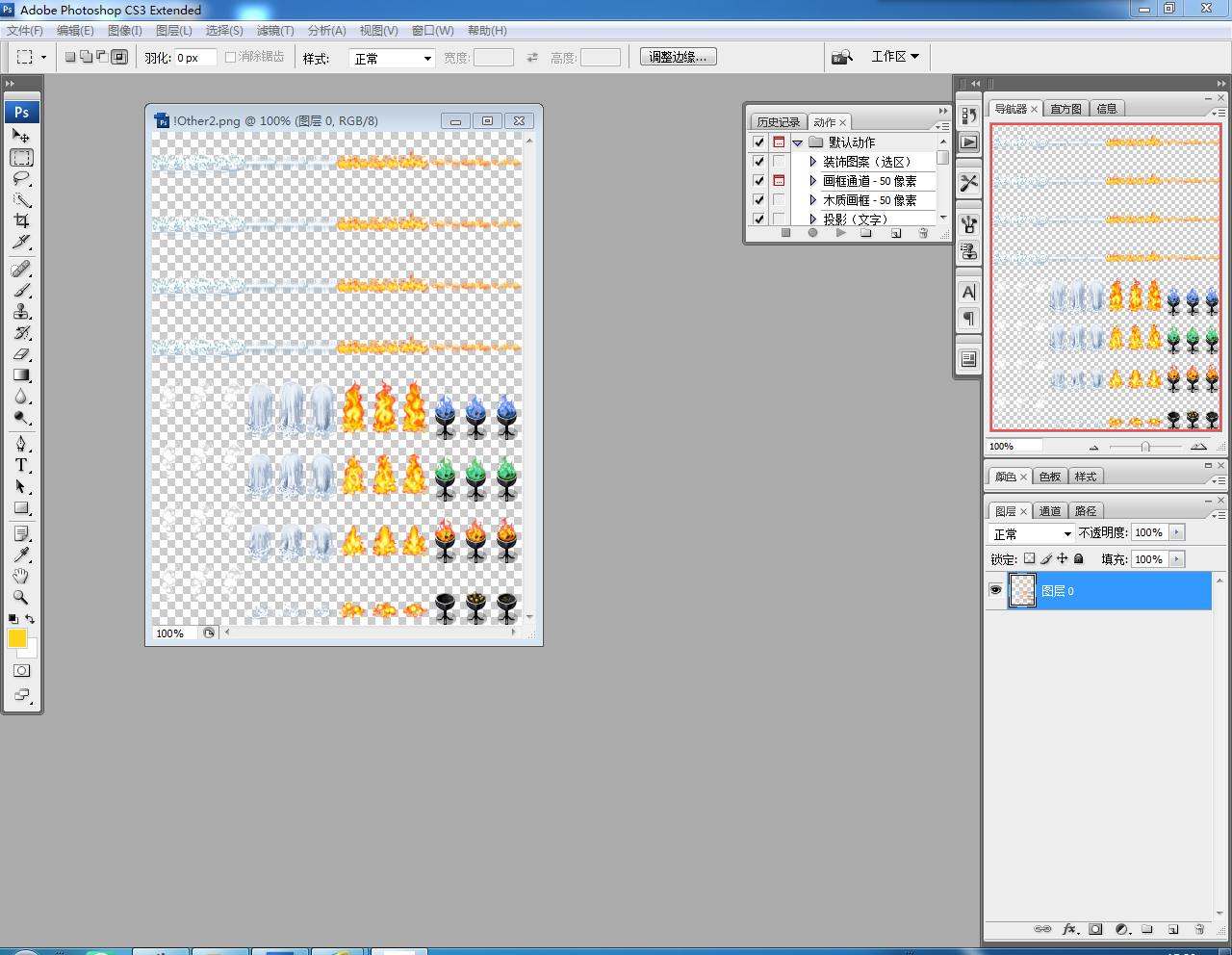Pick the Eraser tool
Screen dimensions: 1232x955
coord(21,354)
